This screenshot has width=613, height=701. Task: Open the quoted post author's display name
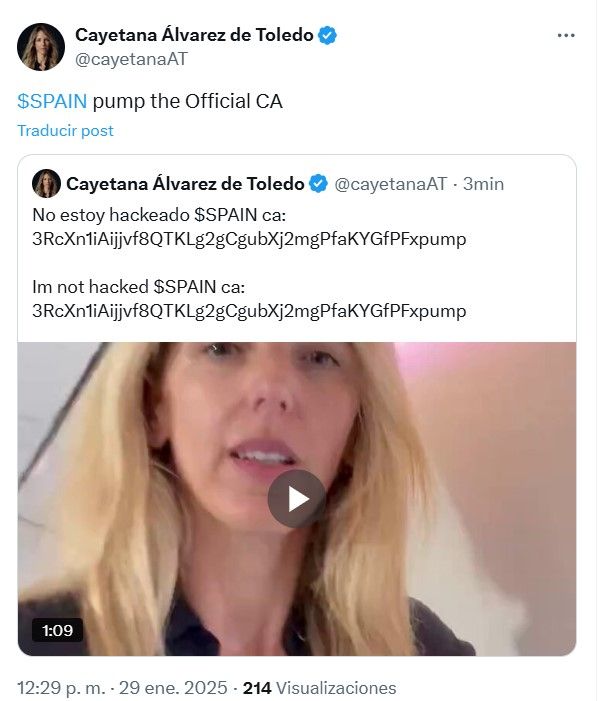pyautogui.click(x=185, y=184)
